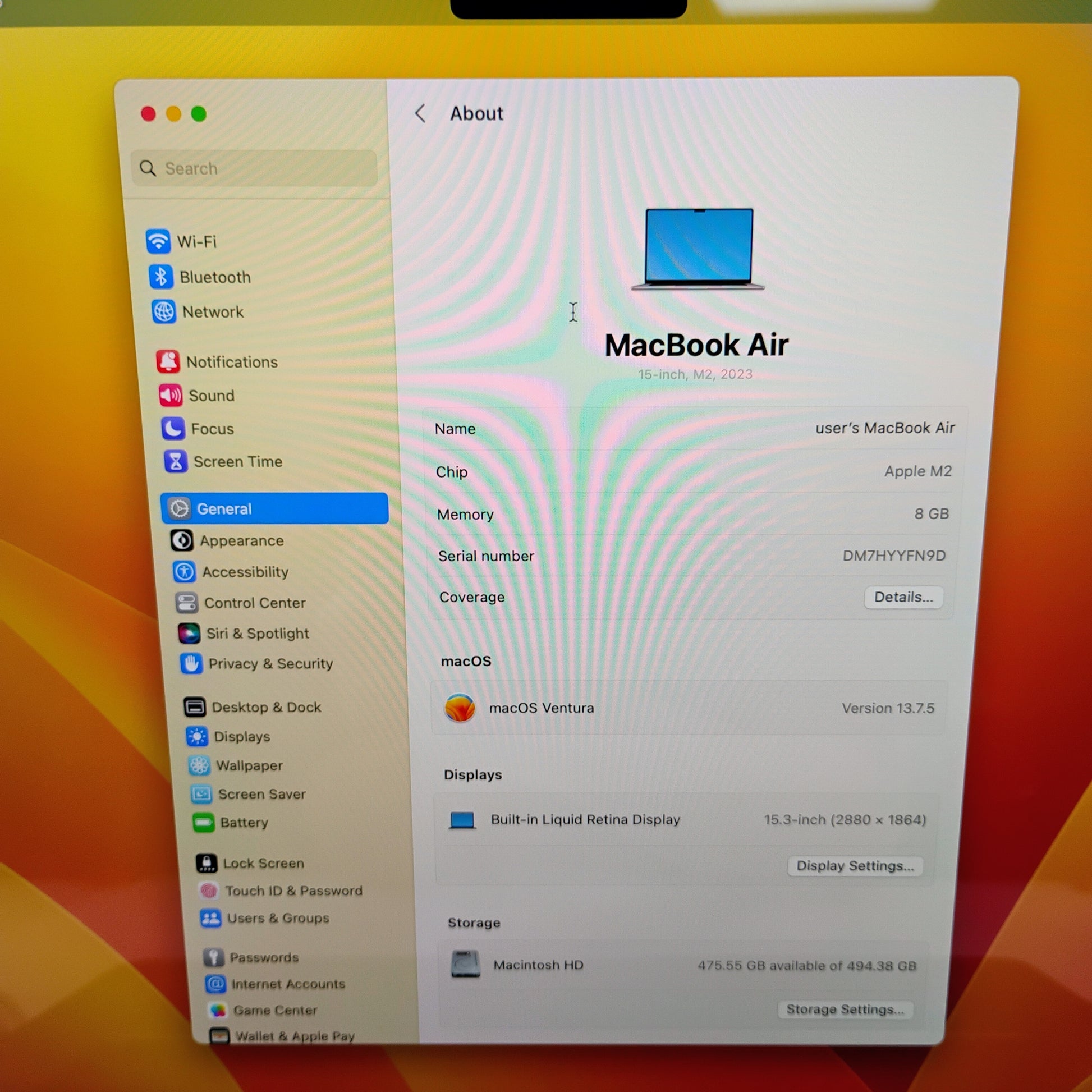Select the Wi-Fi sidebar label
The height and width of the screenshot is (1092, 1092).
197,242
